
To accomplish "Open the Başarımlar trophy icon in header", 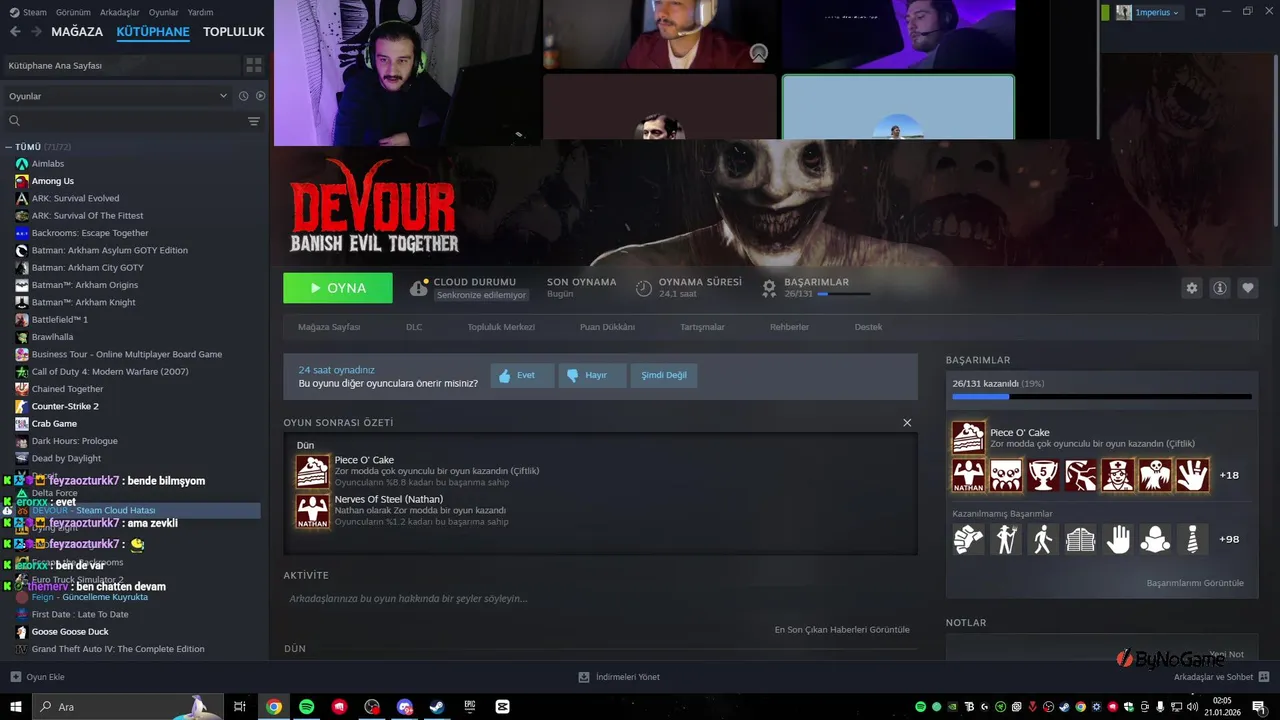I will click(769, 288).
